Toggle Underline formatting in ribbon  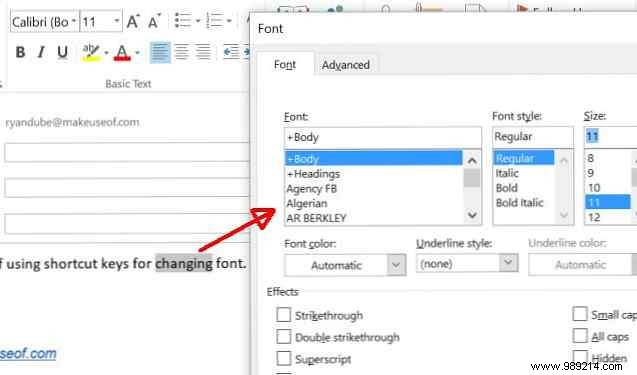click(62, 52)
